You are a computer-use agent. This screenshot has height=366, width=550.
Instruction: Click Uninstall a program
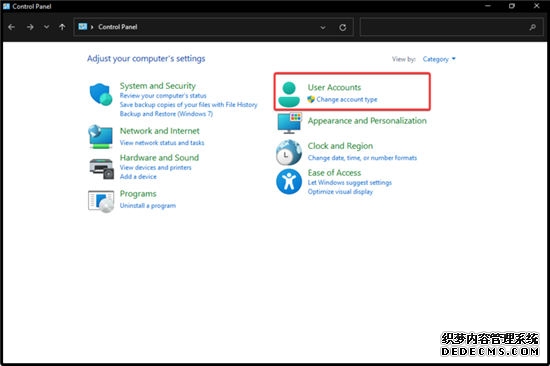[148, 206]
